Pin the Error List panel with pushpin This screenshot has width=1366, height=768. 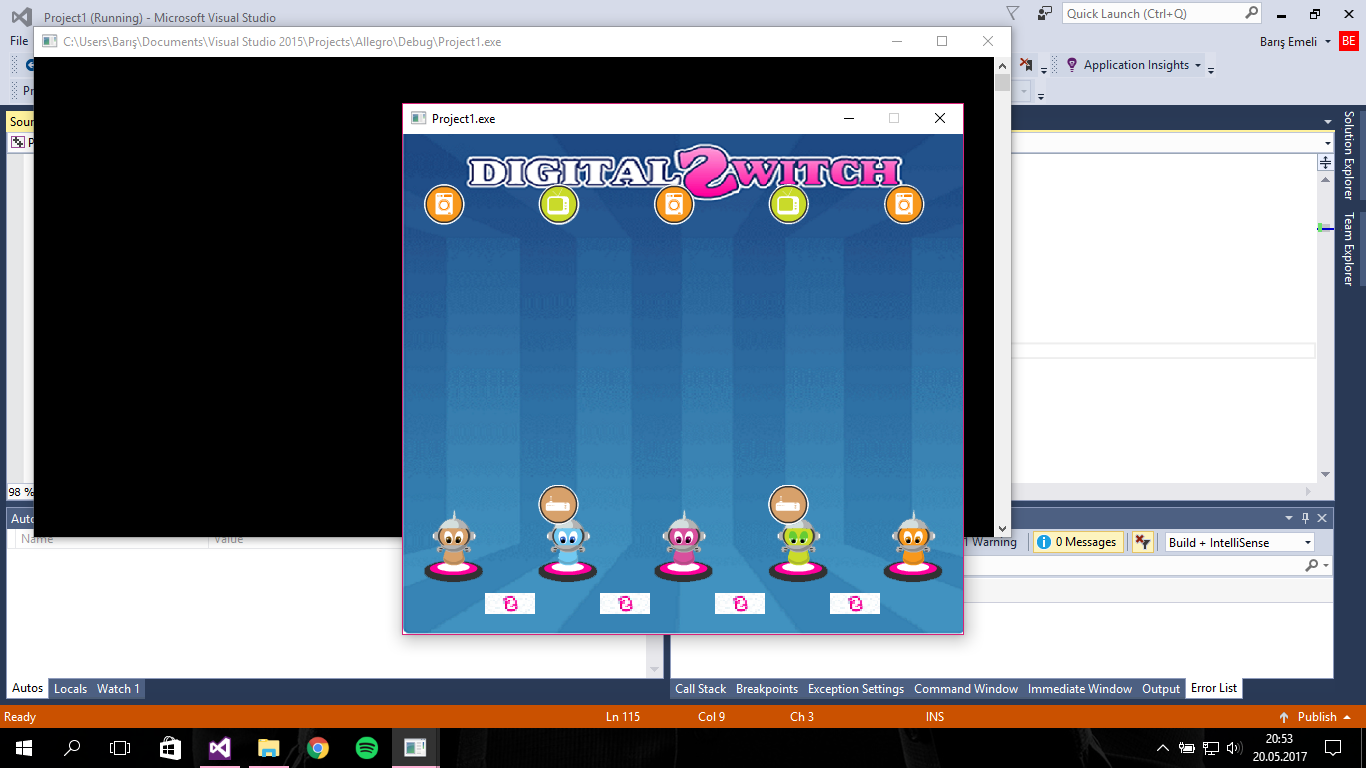1305,518
